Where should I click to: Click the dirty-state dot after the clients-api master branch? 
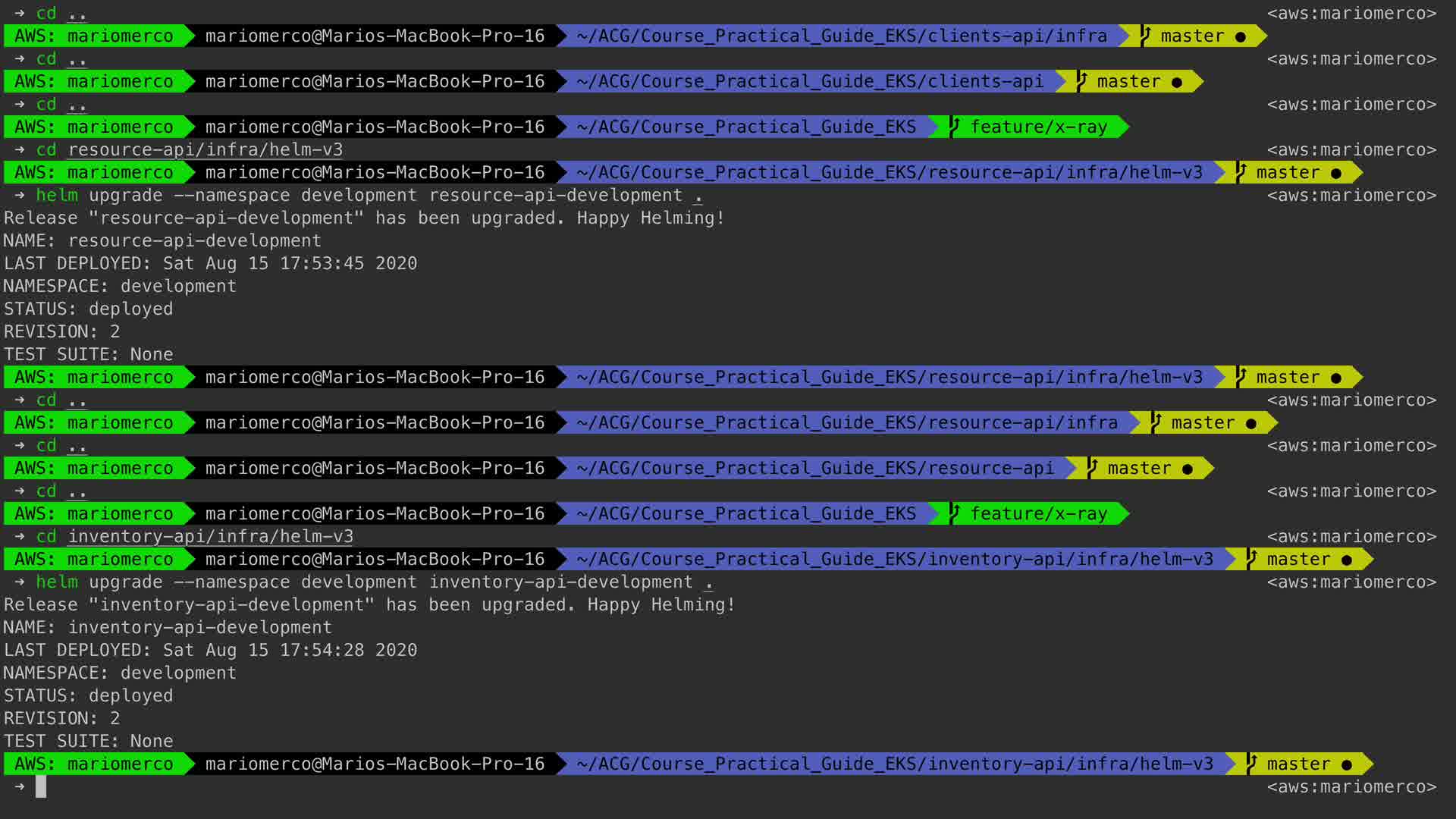point(1177,82)
